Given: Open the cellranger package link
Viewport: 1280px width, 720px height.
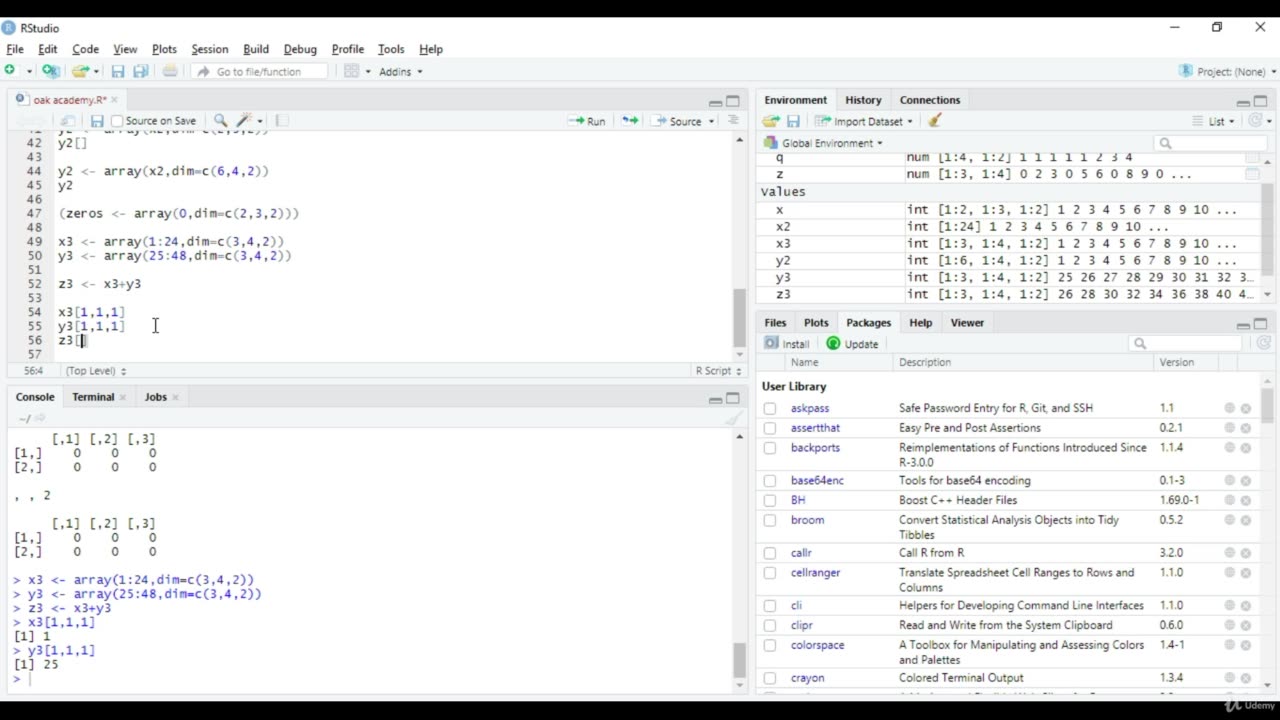Looking at the screenshot, I should pyautogui.click(x=815, y=573).
